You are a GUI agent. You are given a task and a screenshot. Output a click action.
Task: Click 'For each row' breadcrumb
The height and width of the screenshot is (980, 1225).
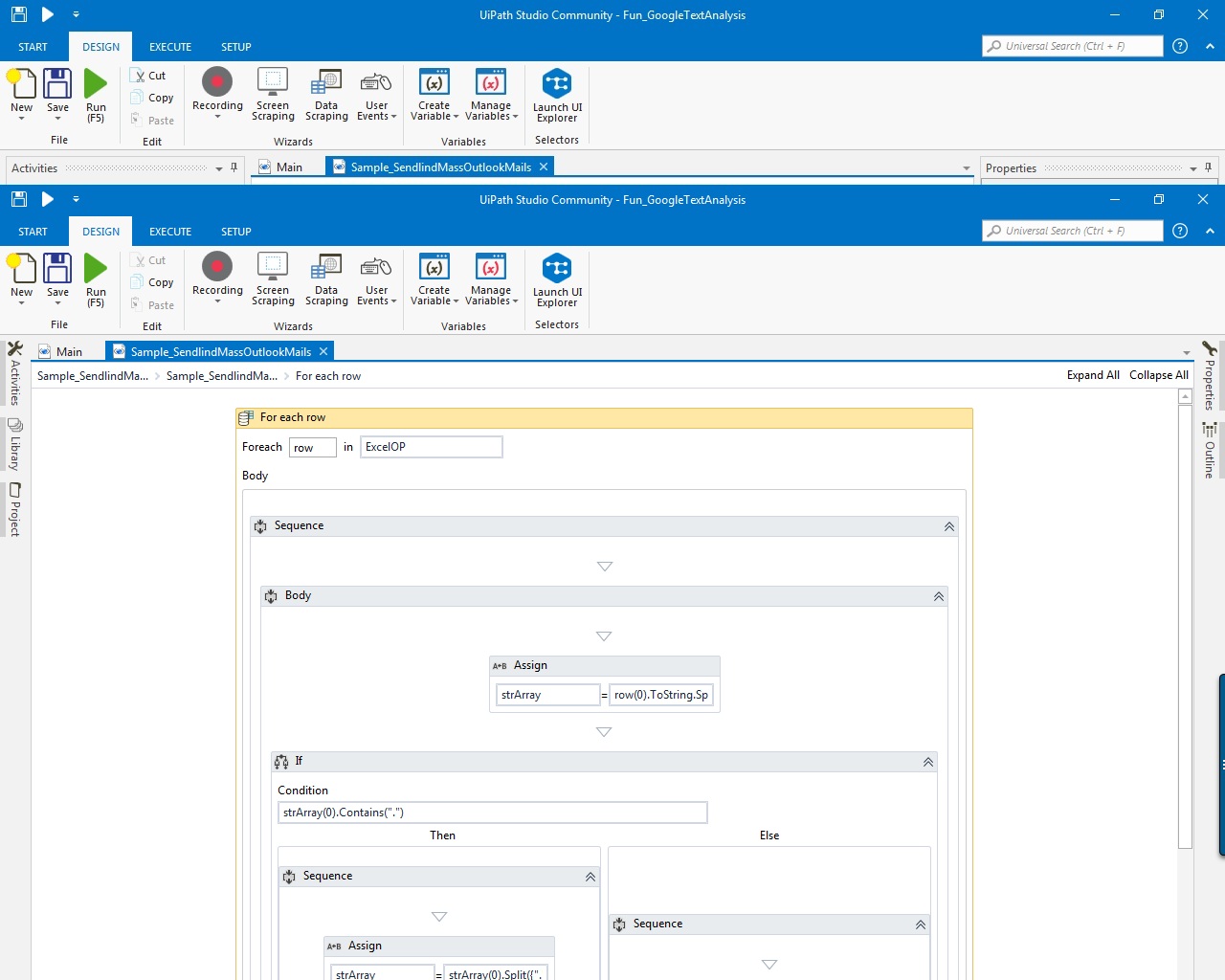(x=328, y=376)
